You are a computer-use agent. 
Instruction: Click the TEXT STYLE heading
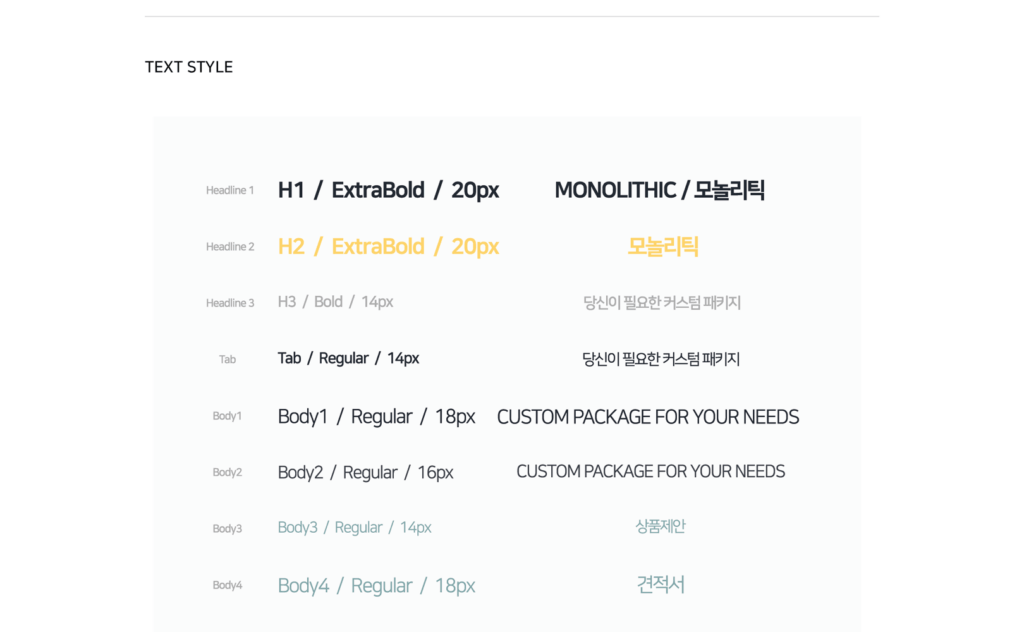click(x=189, y=67)
